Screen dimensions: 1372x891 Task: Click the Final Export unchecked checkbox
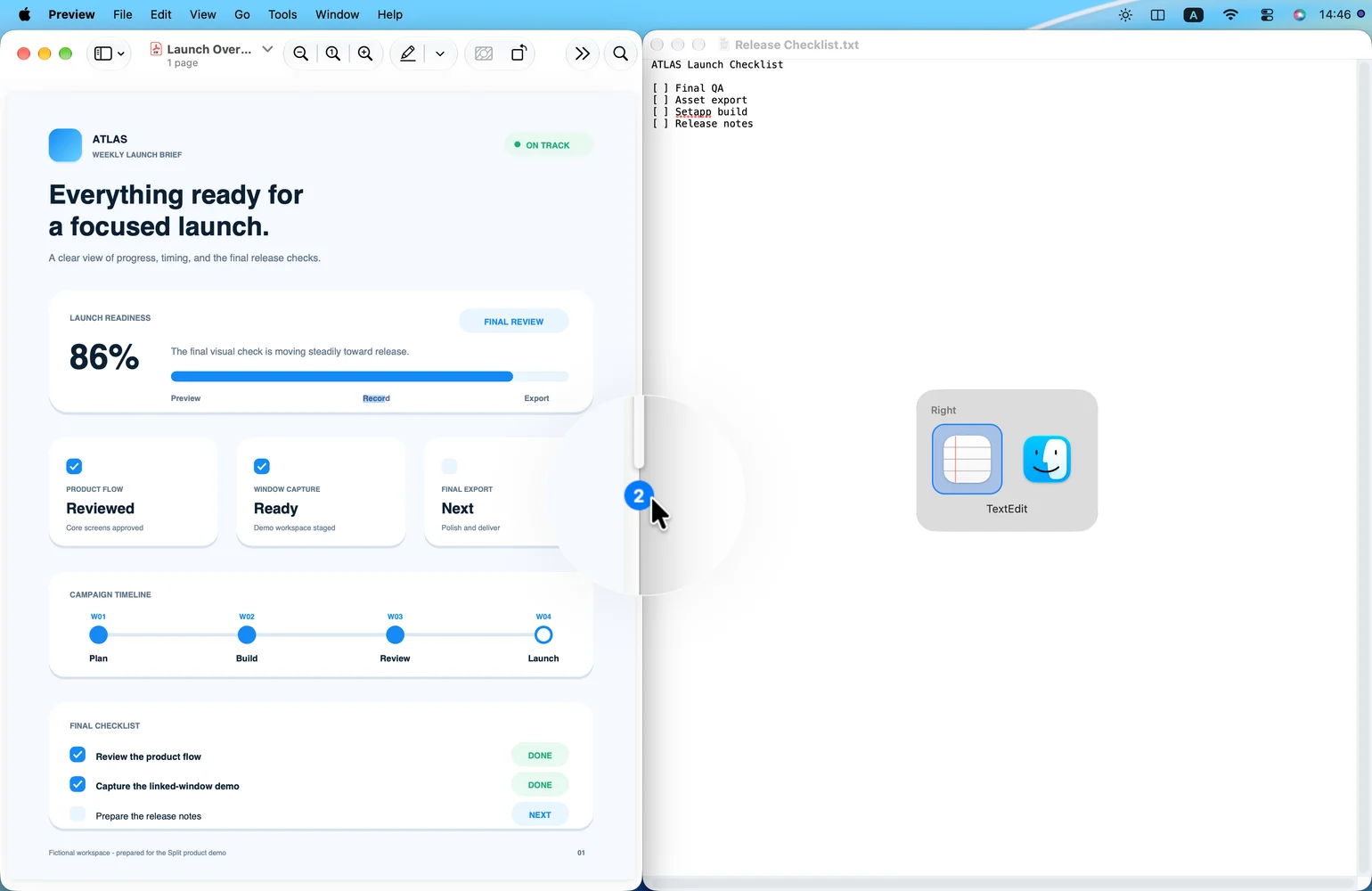[449, 466]
